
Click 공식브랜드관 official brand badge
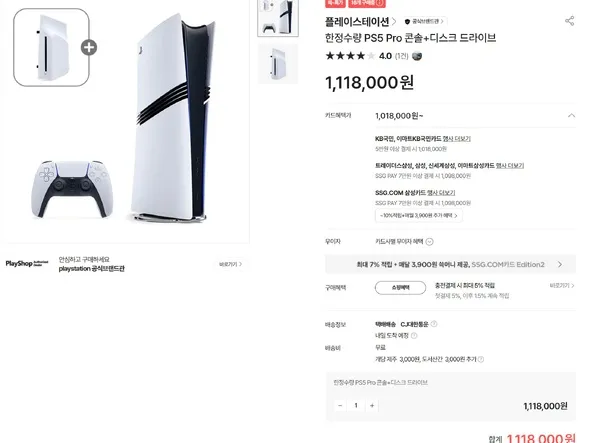pyautogui.click(x=424, y=21)
